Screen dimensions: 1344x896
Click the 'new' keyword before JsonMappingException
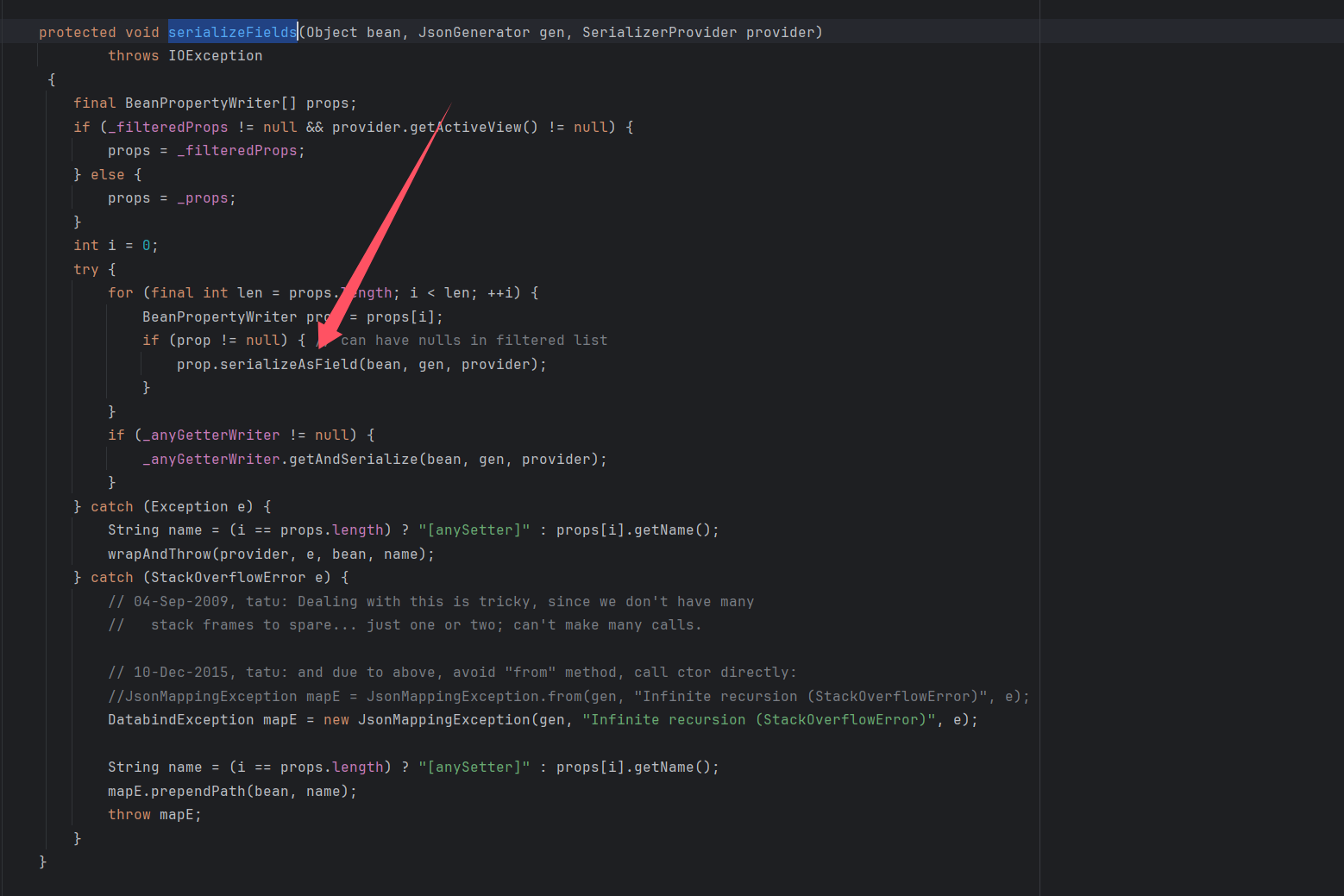336,719
